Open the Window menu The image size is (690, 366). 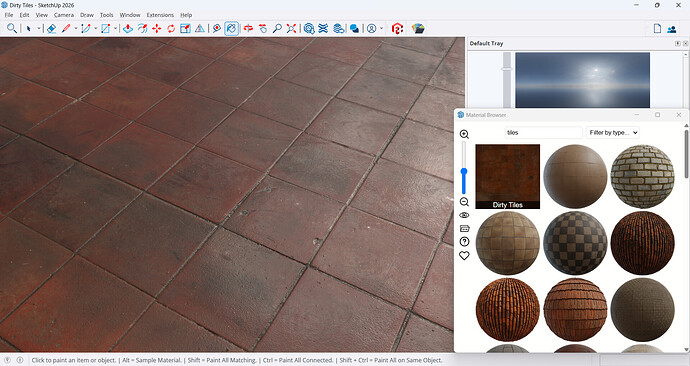[130, 15]
